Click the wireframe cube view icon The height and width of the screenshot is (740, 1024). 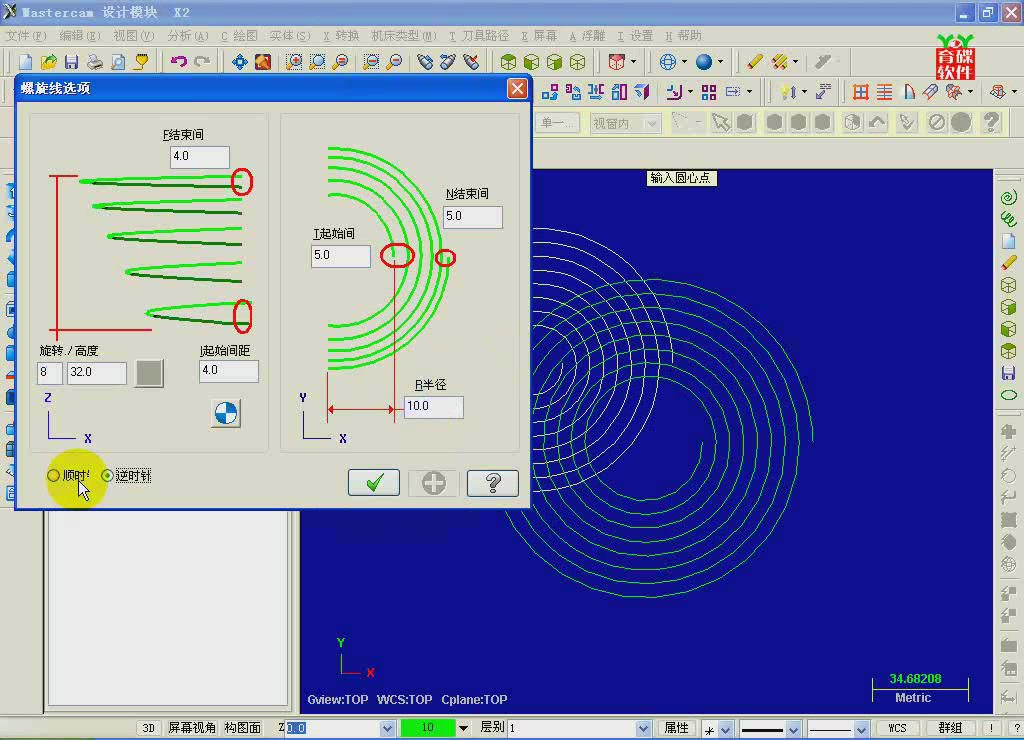(577, 62)
